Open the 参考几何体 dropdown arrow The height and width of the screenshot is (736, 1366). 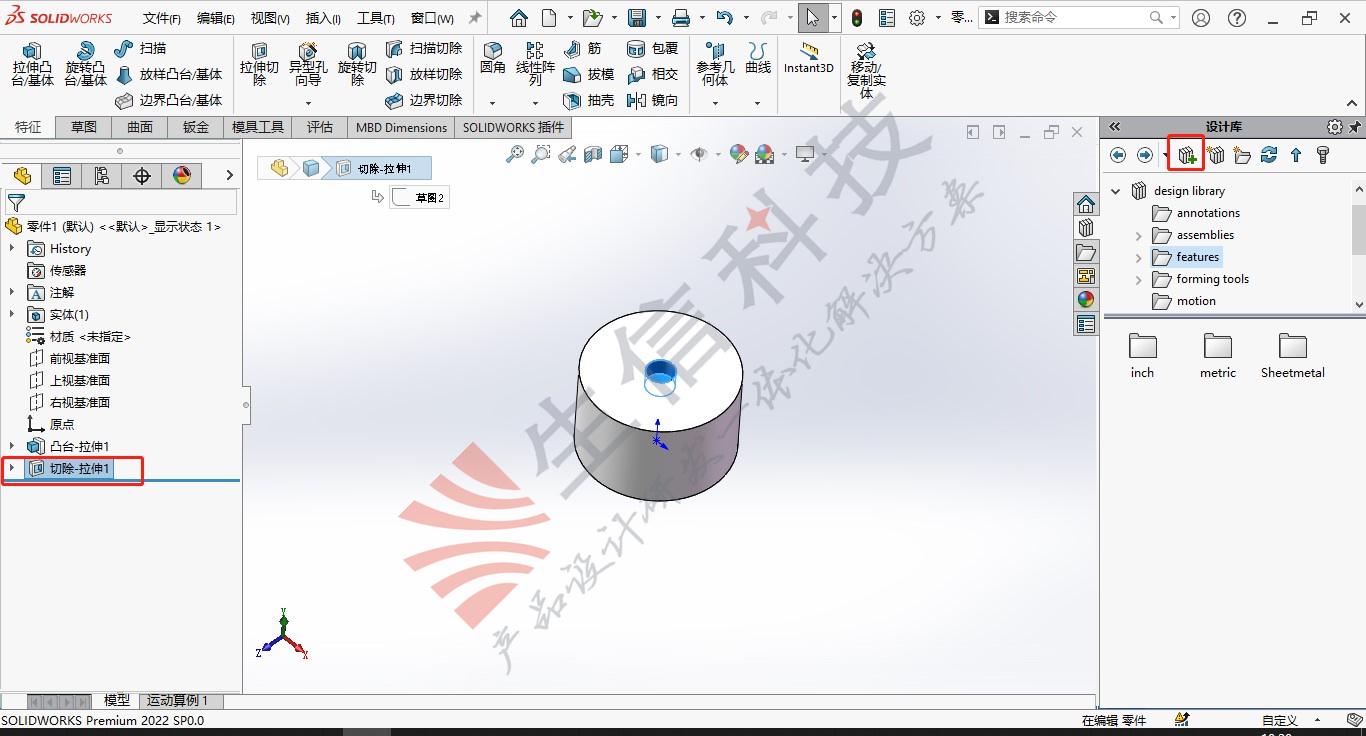[714, 102]
